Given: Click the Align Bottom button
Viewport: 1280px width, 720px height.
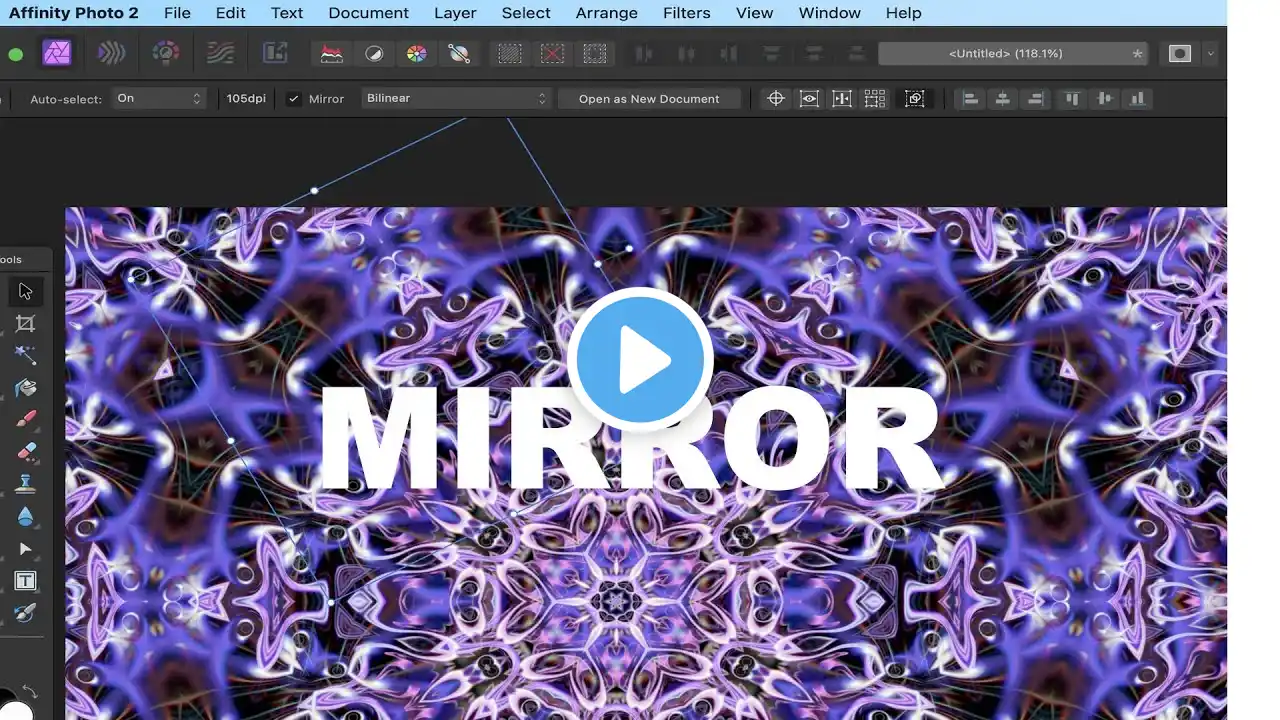Looking at the screenshot, I should coord(1138,98).
